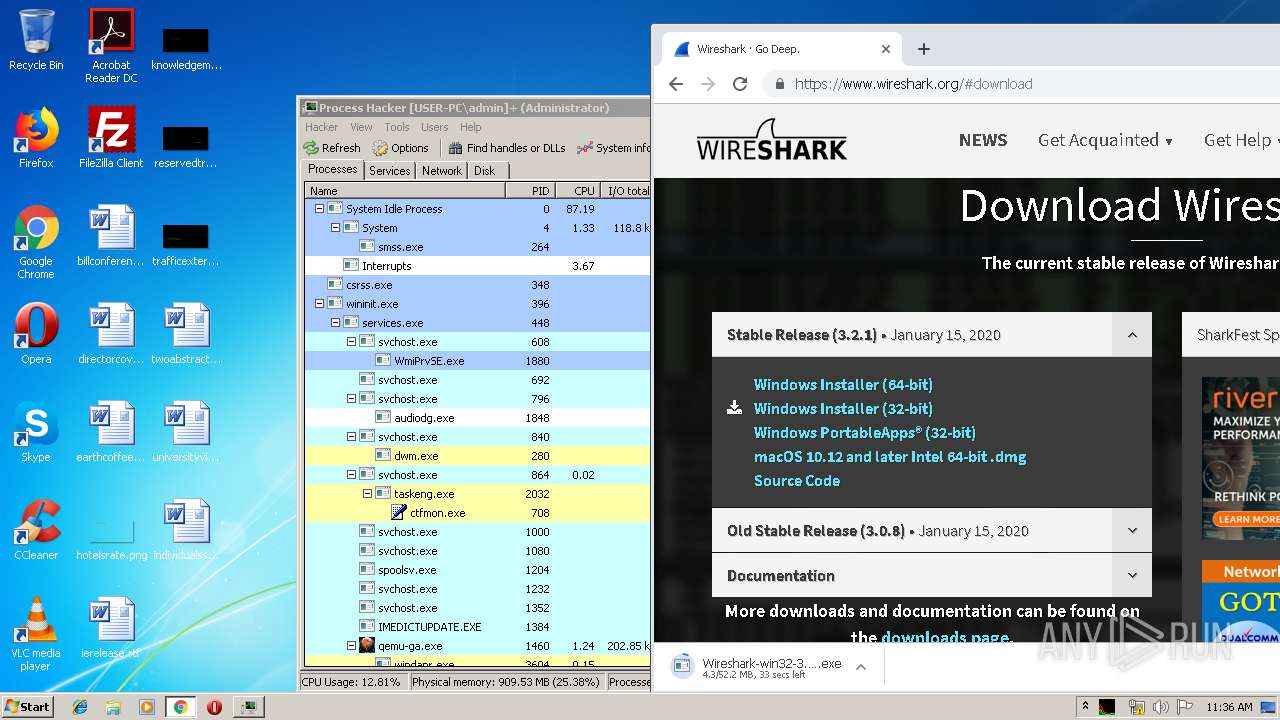
Task: Show hidden system tray icons
Action: click(x=1086, y=707)
